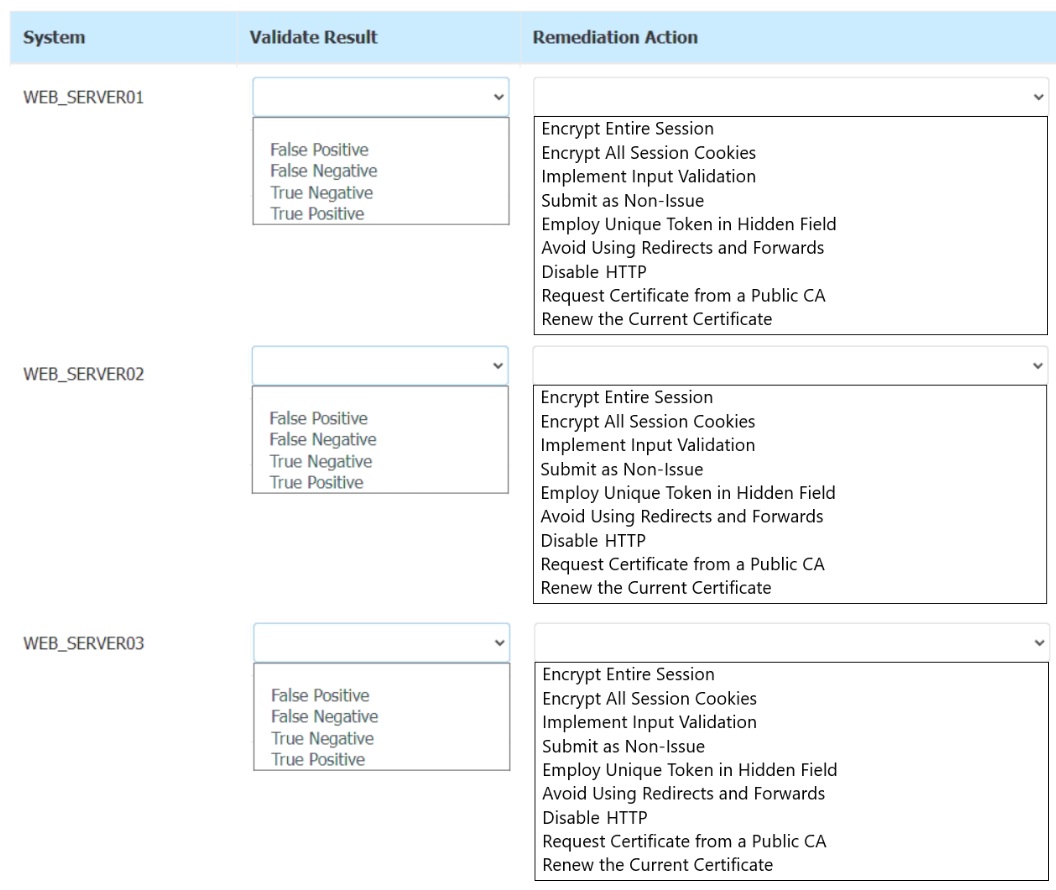Viewport: 1056px width, 890px height.
Task: Open the Remediation Action dropdown for WEB_SERVER01
Action: [x=790, y=95]
